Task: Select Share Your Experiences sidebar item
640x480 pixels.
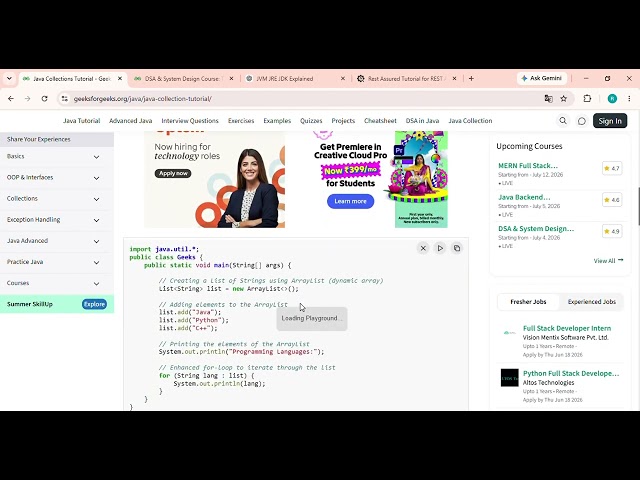Action: [x=57, y=139]
